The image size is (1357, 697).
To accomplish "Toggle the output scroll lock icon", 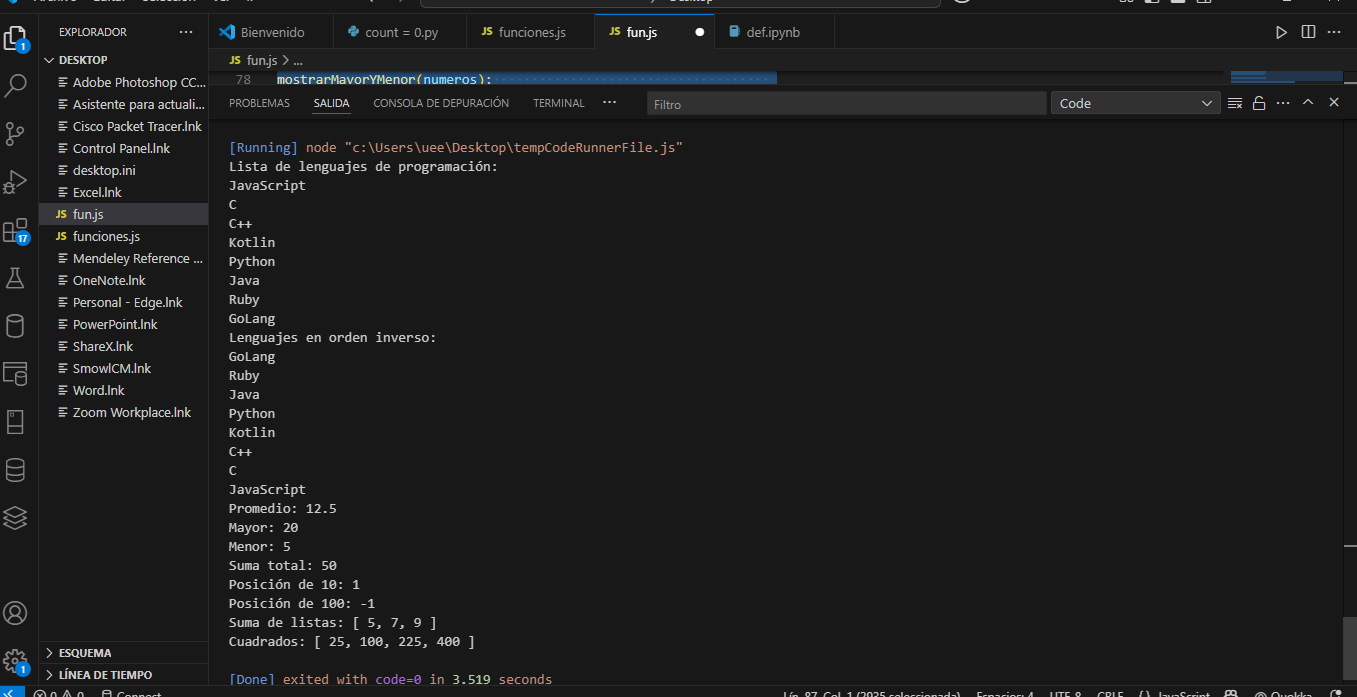I will pos(1259,103).
